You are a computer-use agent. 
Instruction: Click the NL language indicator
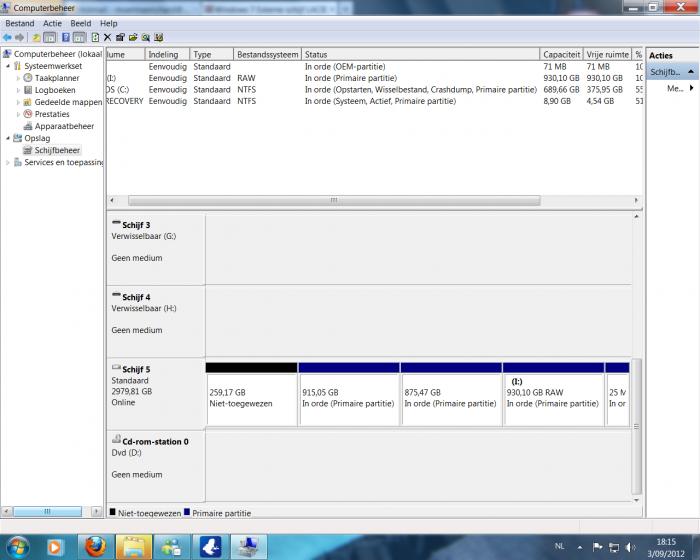(559, 546)
